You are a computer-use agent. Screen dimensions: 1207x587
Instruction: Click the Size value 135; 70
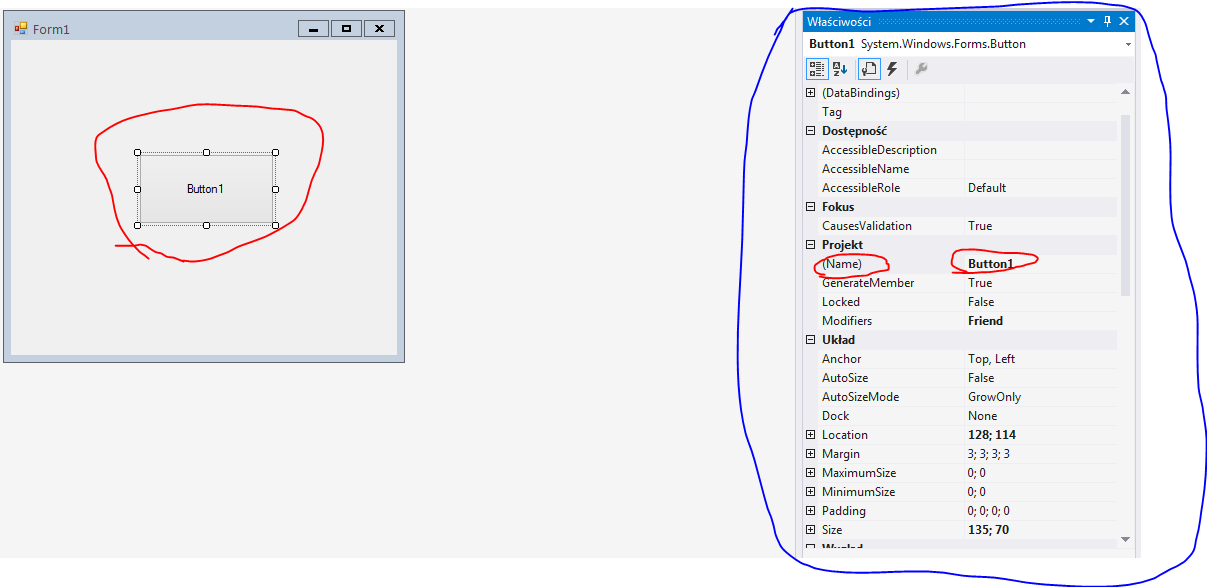coord(989,530)
